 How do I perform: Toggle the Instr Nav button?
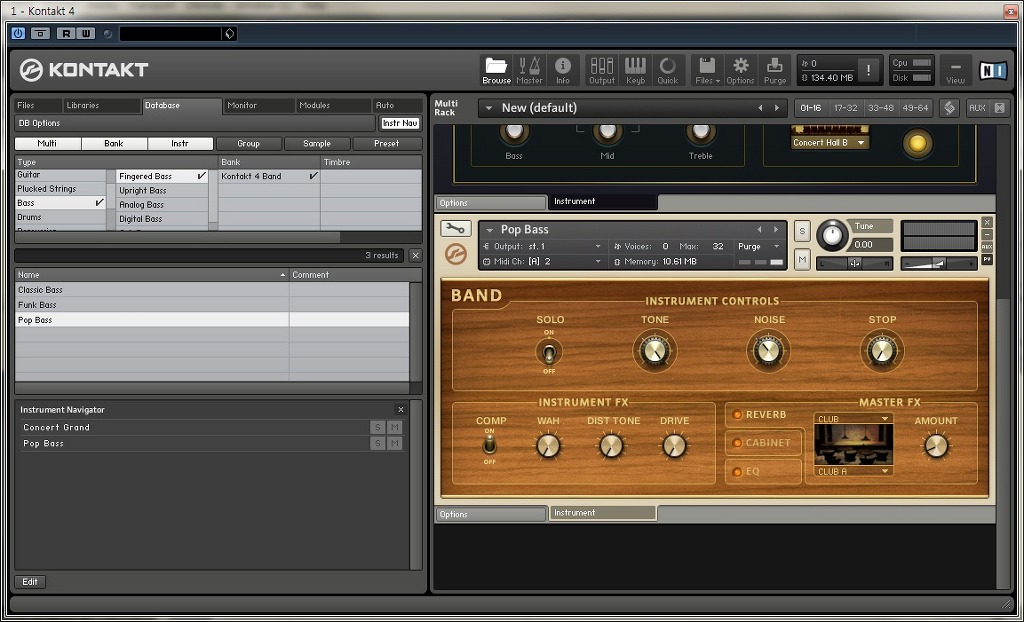400,123
